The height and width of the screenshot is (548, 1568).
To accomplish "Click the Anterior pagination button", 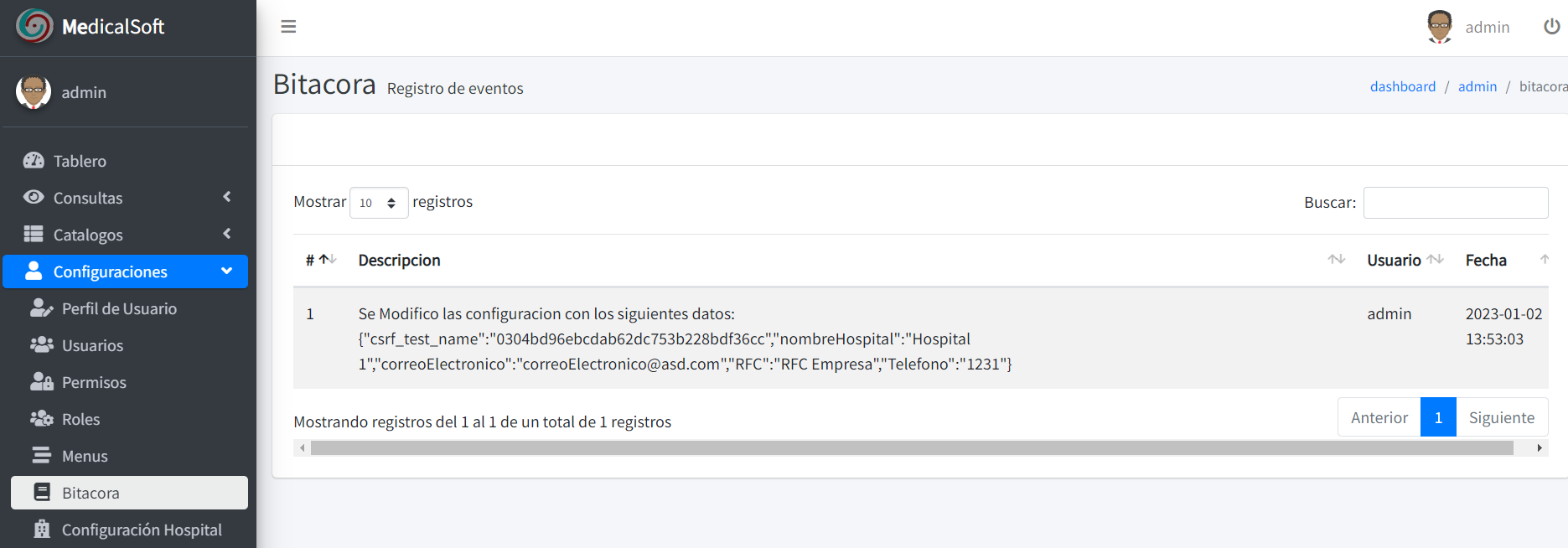I will 1379,417.
